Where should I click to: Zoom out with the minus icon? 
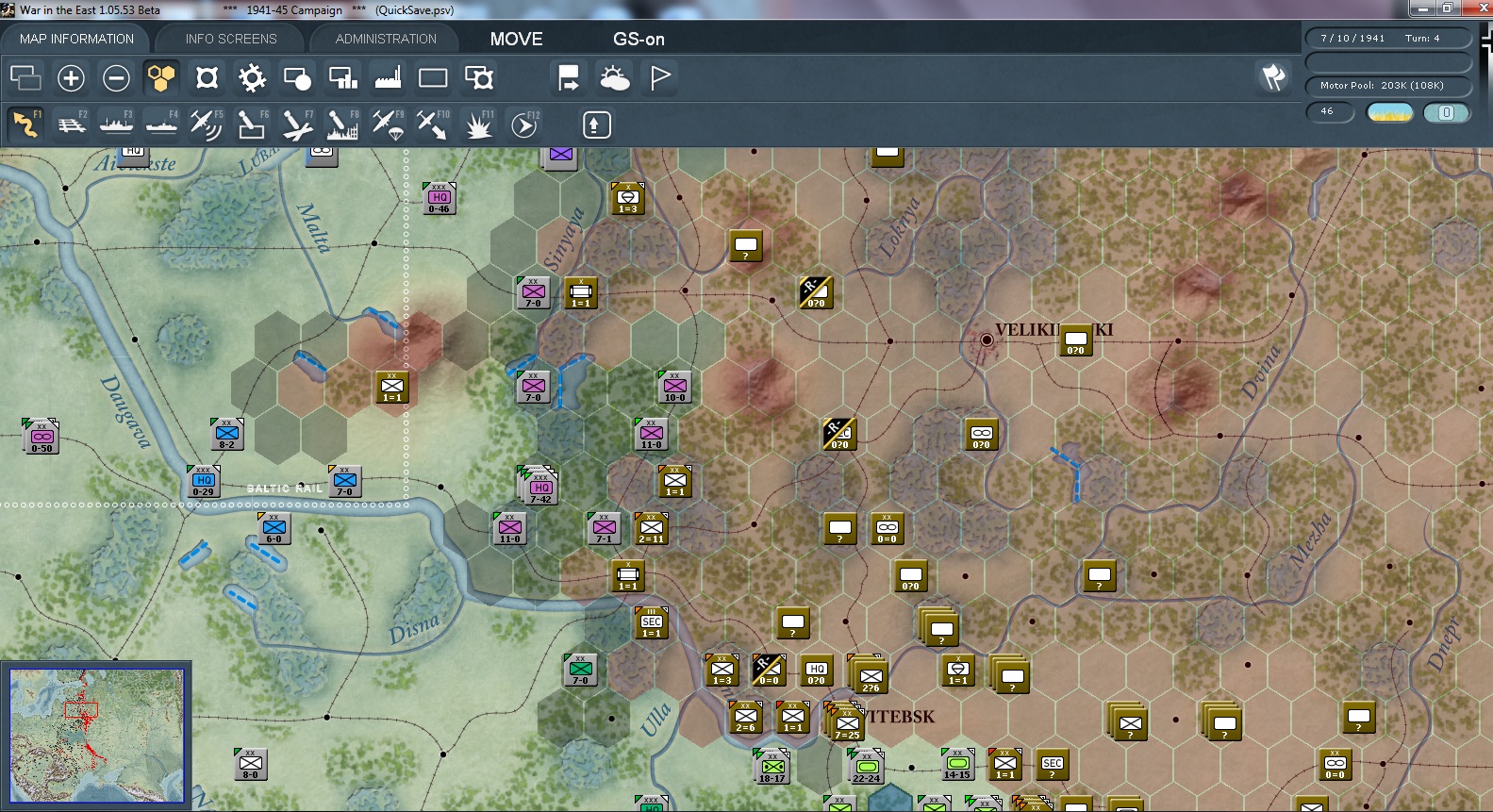coord(116,77)
